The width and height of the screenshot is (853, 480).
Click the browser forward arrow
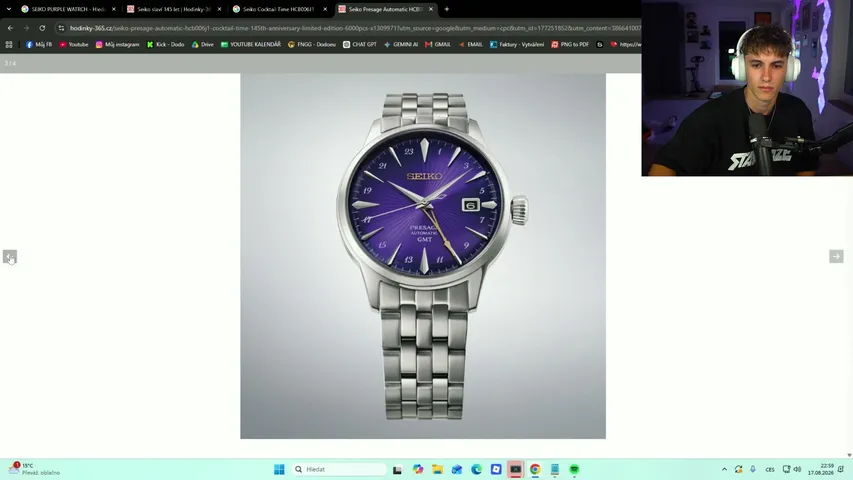(x=26, y=28)
